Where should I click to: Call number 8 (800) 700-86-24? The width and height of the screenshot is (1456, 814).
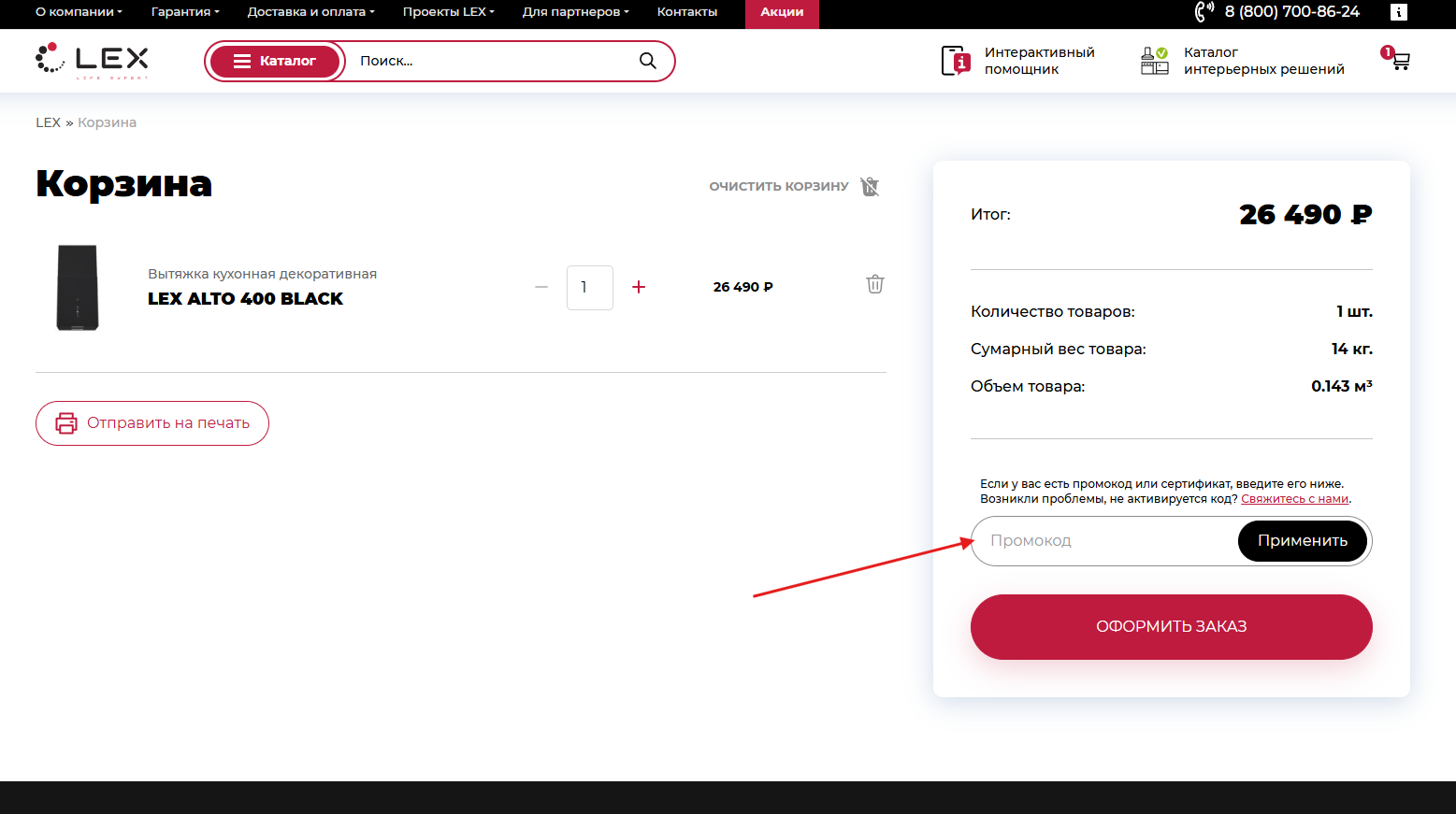point(1291,11)
